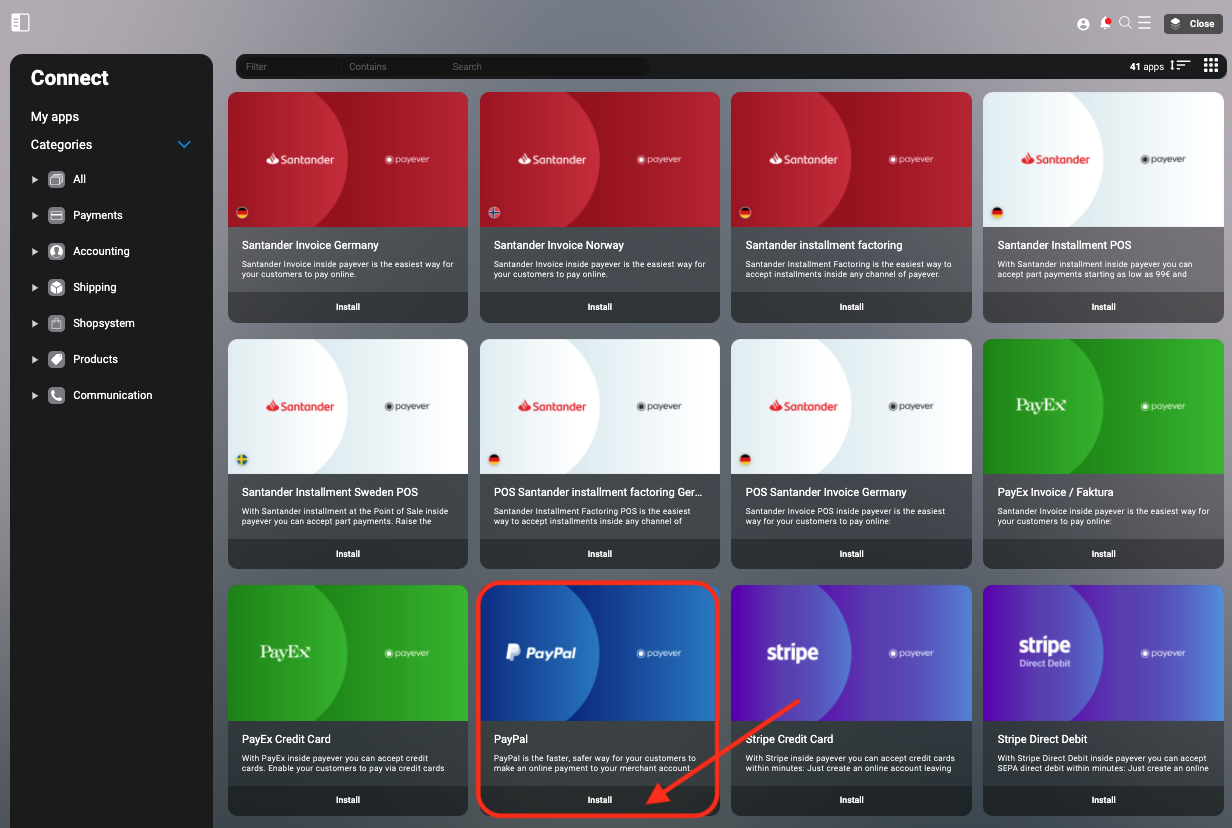Image resolution: width=1232 pixels, height=828 pixels.
Task: Select the Payments category label
Action: [98, 215]
